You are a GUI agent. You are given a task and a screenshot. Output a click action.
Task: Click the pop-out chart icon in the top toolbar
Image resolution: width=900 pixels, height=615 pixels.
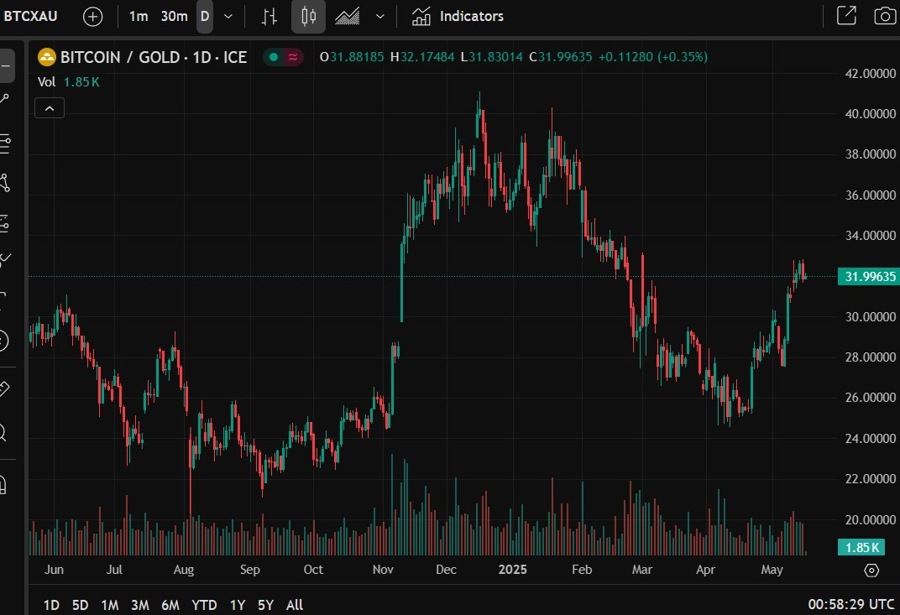point(847,16)
